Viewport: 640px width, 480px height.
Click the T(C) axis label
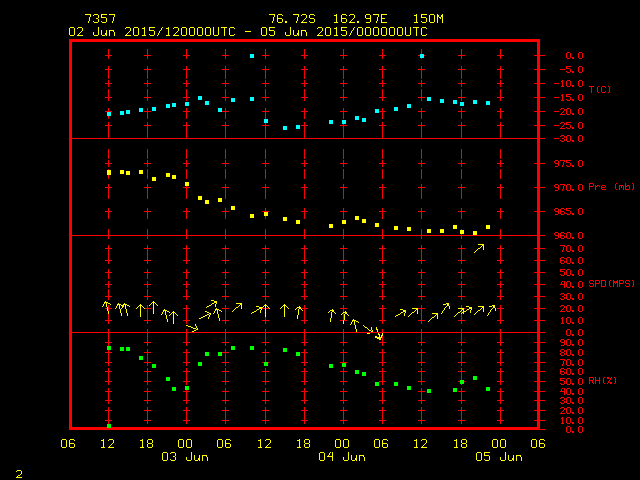coord(600,90)
